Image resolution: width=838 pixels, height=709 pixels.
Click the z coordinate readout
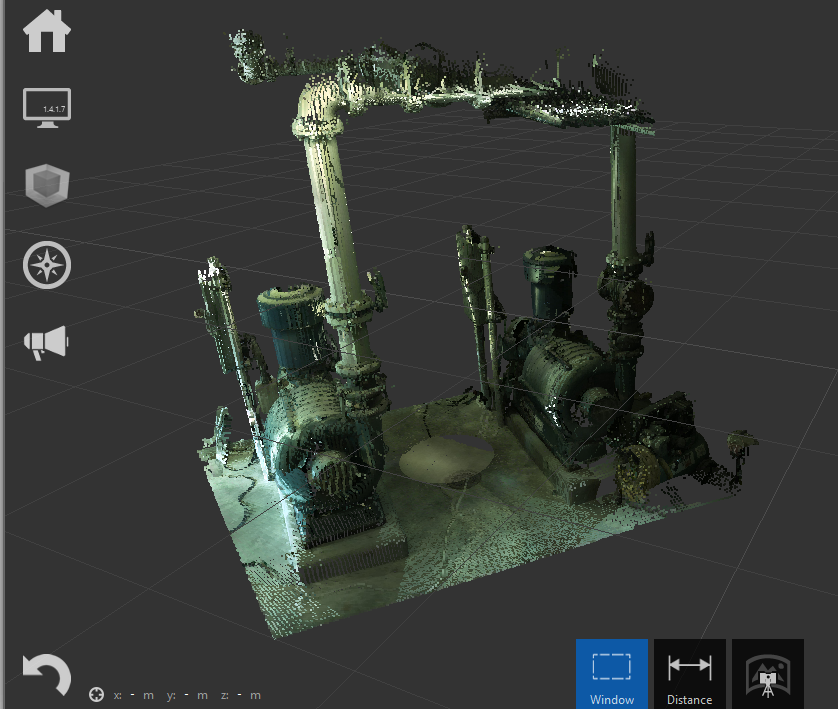pyautogui.click(x=241, y=695)
